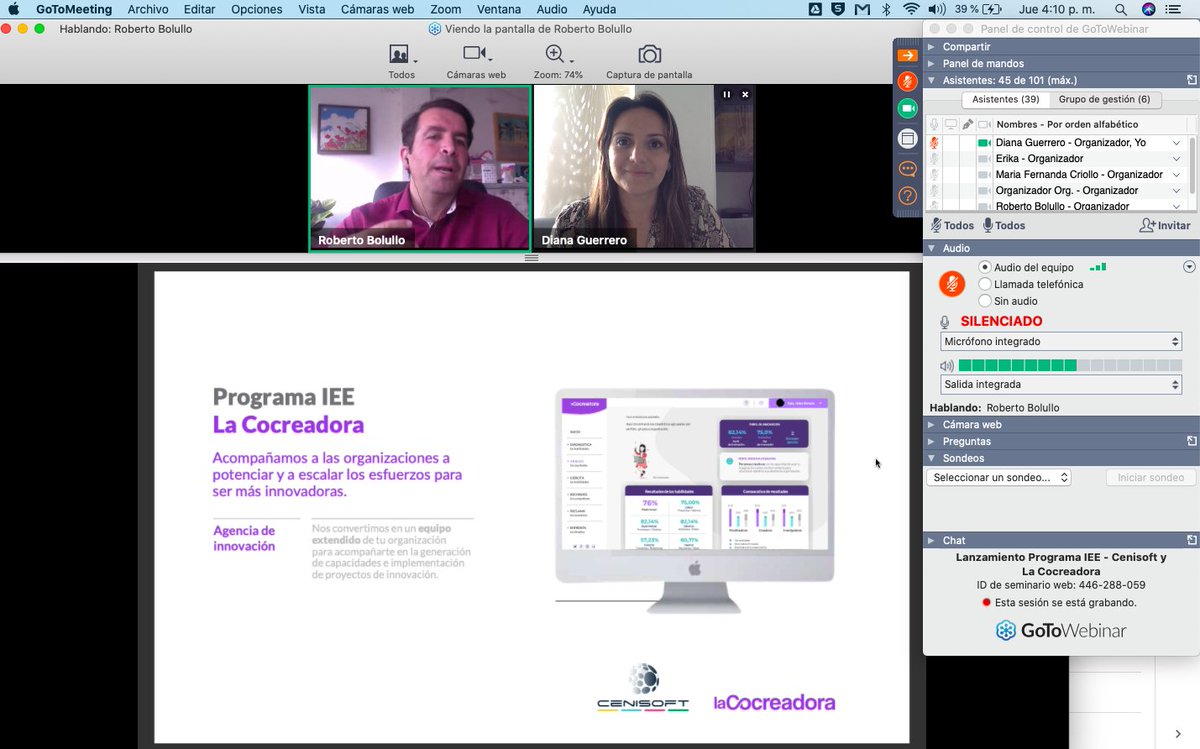The image size is (1200, 749).
Task: Toggle green webcam button on grab-tab
Action: 907,108
